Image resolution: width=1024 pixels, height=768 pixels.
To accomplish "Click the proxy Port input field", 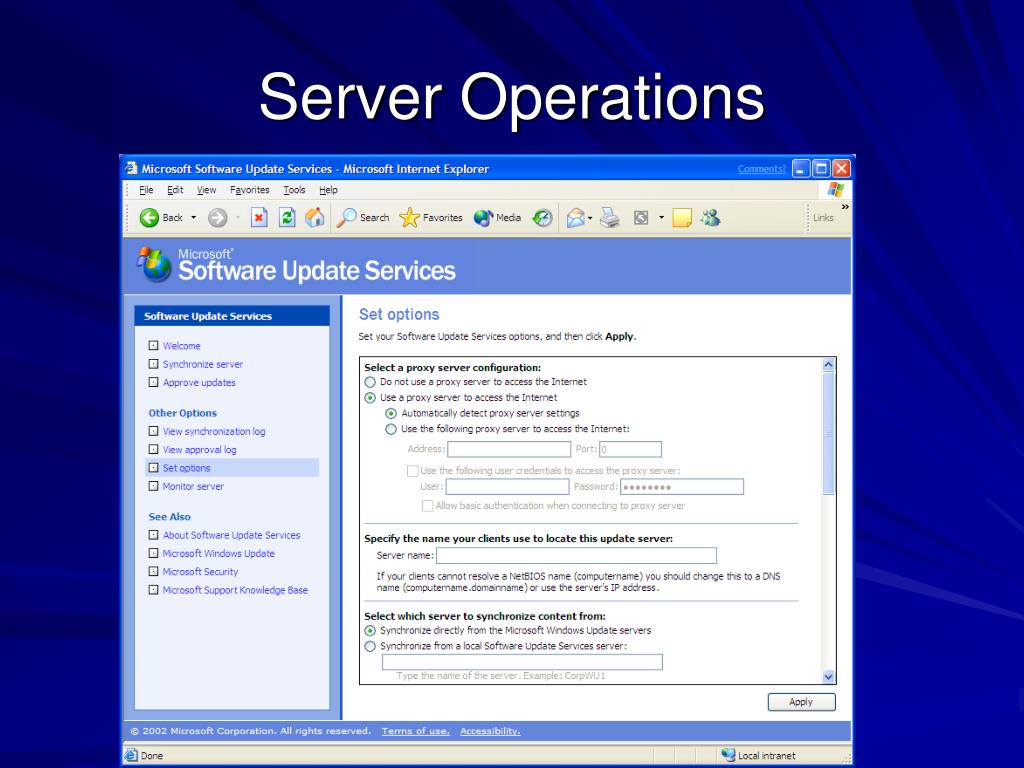I will point(630,449).
